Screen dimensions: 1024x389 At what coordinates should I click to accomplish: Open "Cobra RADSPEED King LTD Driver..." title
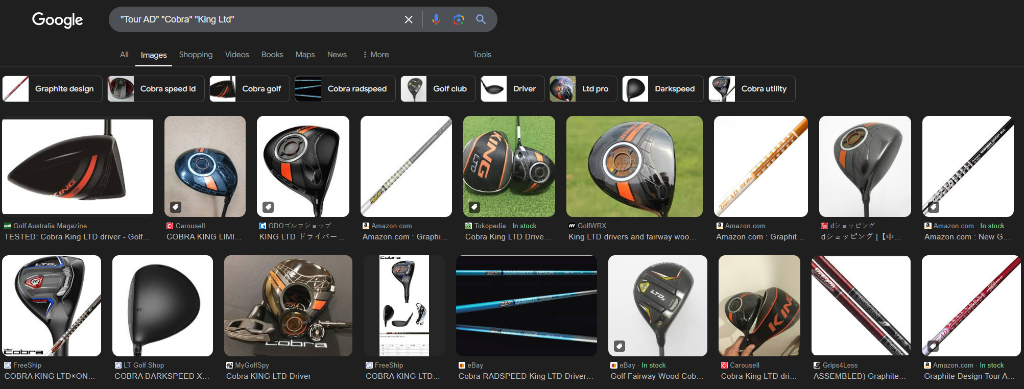coord(526,377)
